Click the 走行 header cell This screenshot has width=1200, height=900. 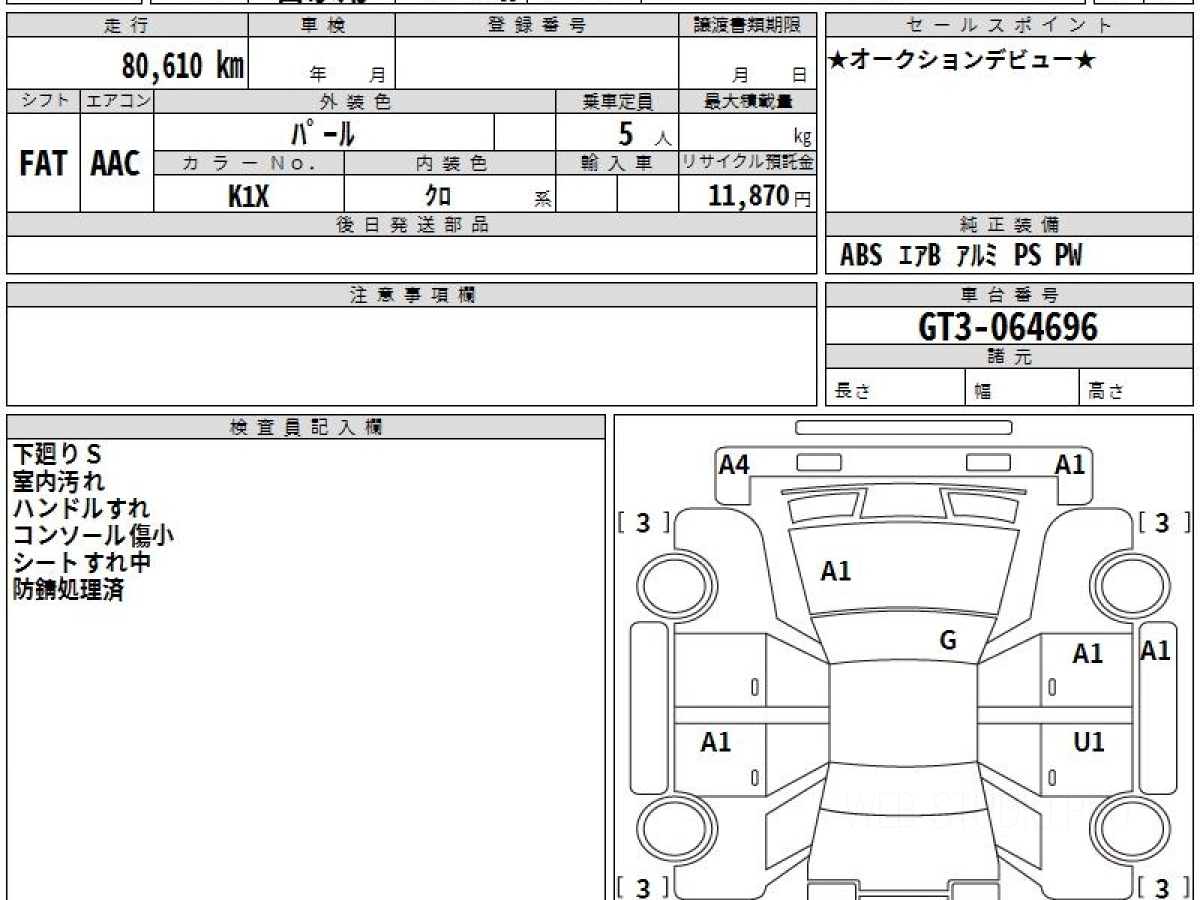coord(127,26)
